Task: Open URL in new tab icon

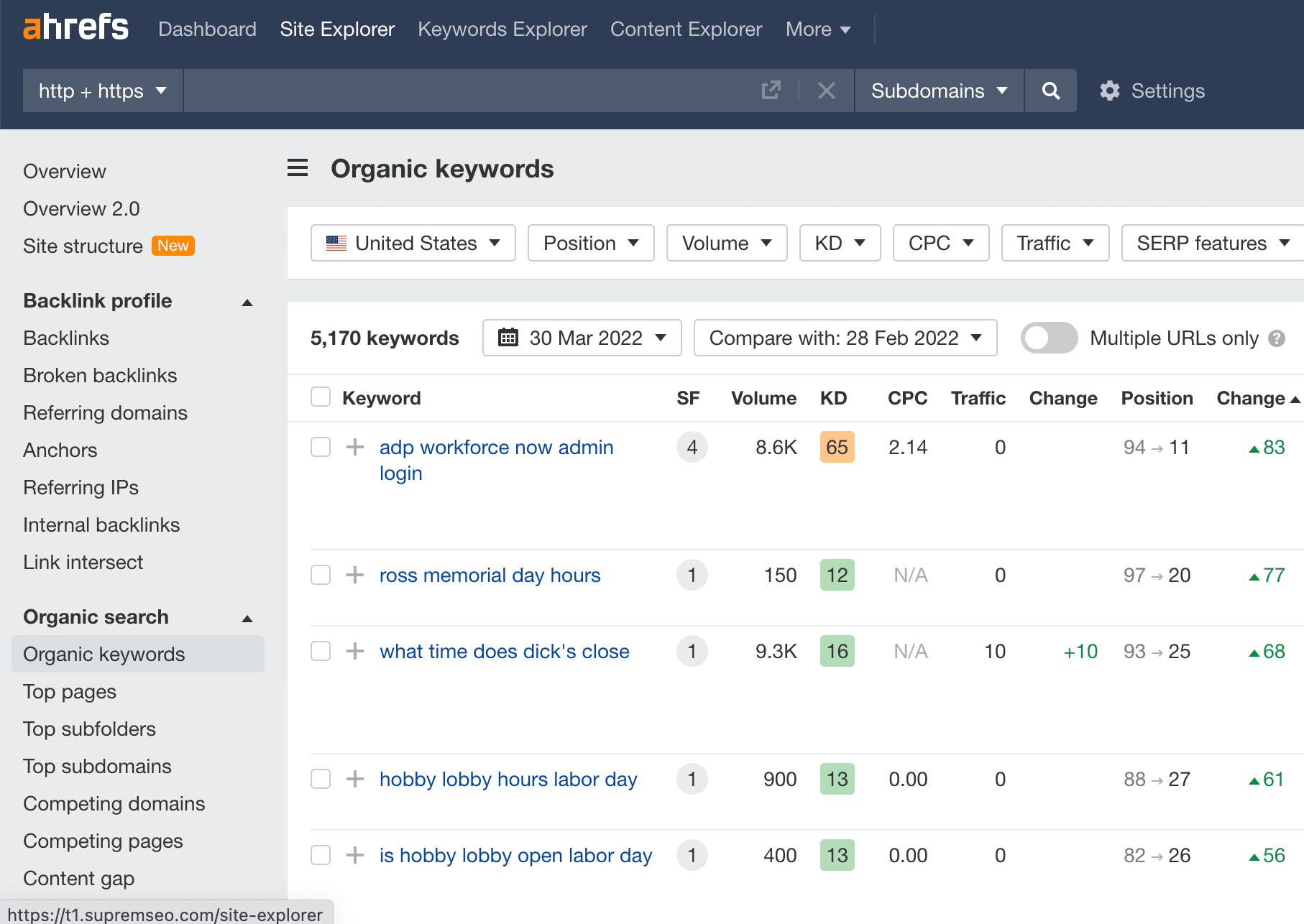Action: [x=771, y=91]
